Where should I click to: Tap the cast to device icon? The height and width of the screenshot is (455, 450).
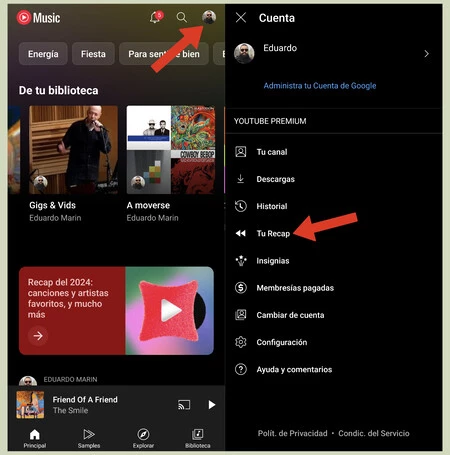184,405
